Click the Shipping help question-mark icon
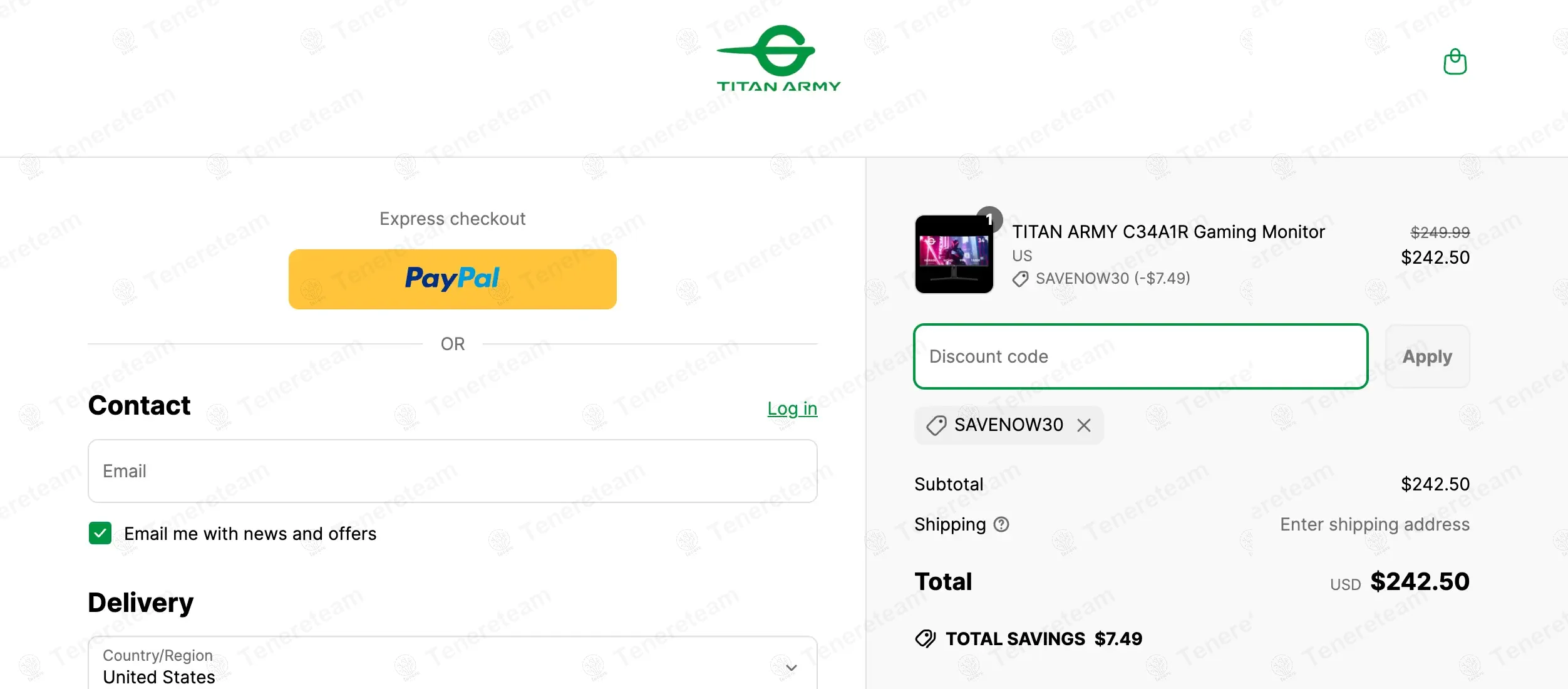Viewport: 1568px width, 689px height. (1001, 524)
